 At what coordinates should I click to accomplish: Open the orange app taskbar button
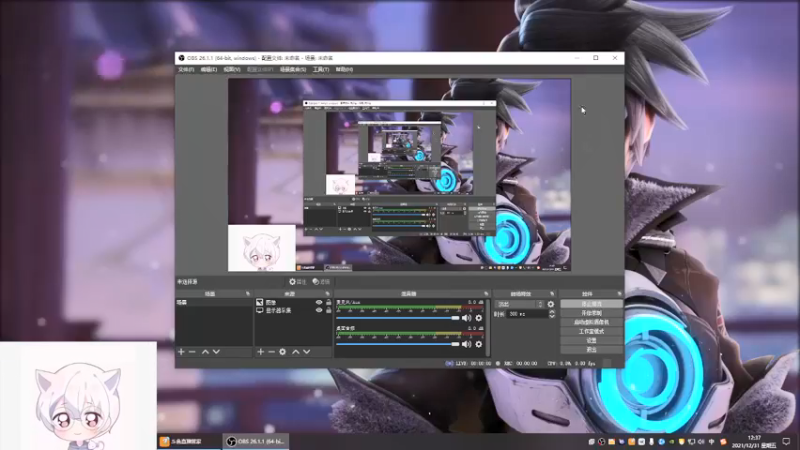coord(189,441)
